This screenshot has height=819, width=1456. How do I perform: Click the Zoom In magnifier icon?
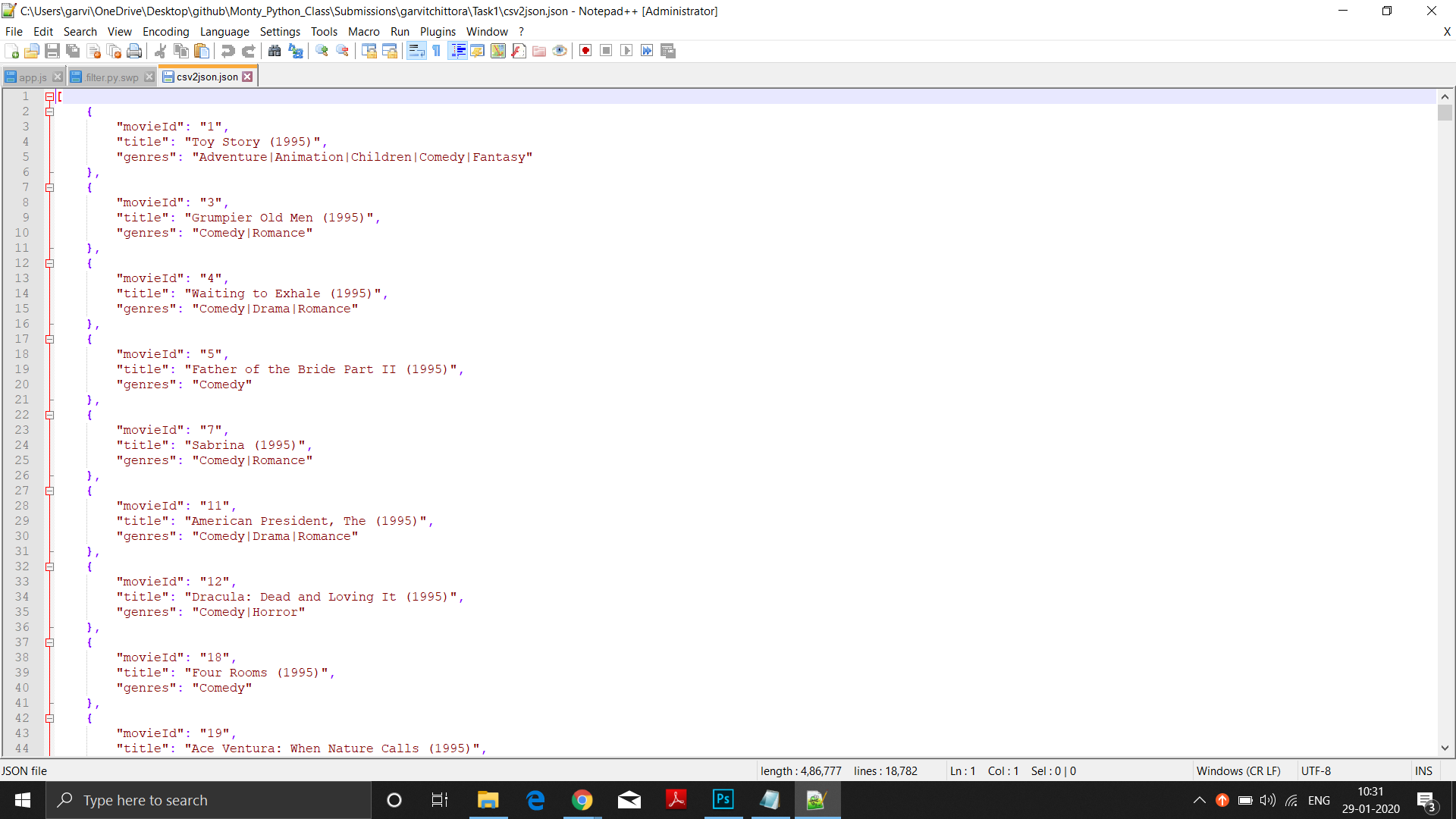point(322,51)
